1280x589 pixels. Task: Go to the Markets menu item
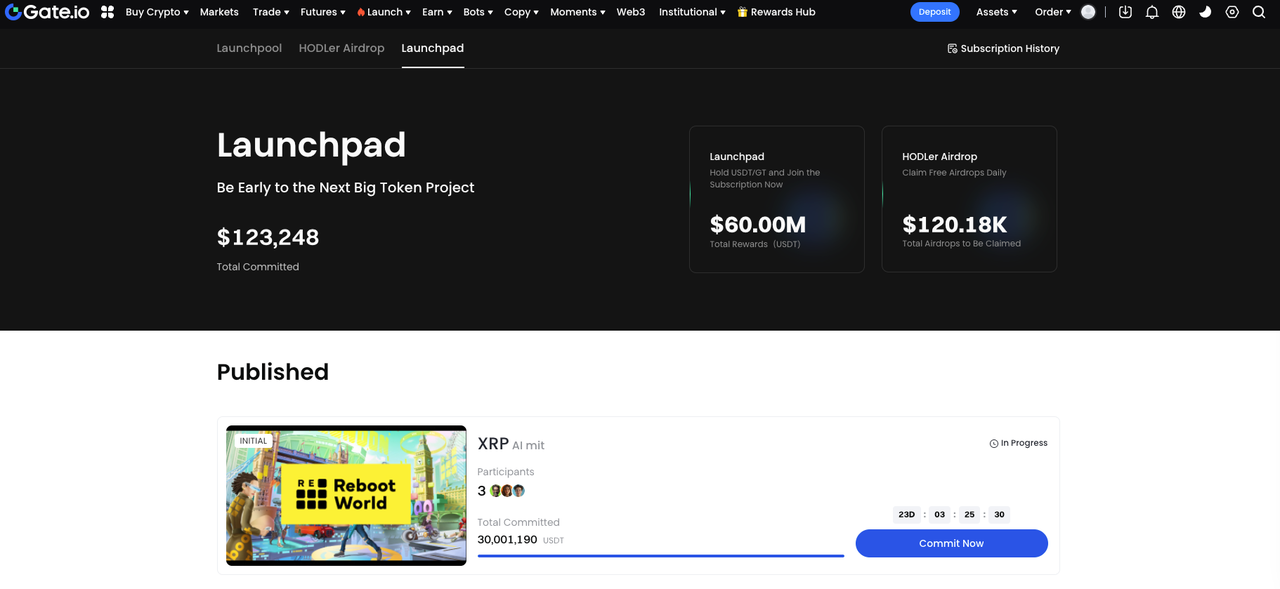click(x=219, y=12)
